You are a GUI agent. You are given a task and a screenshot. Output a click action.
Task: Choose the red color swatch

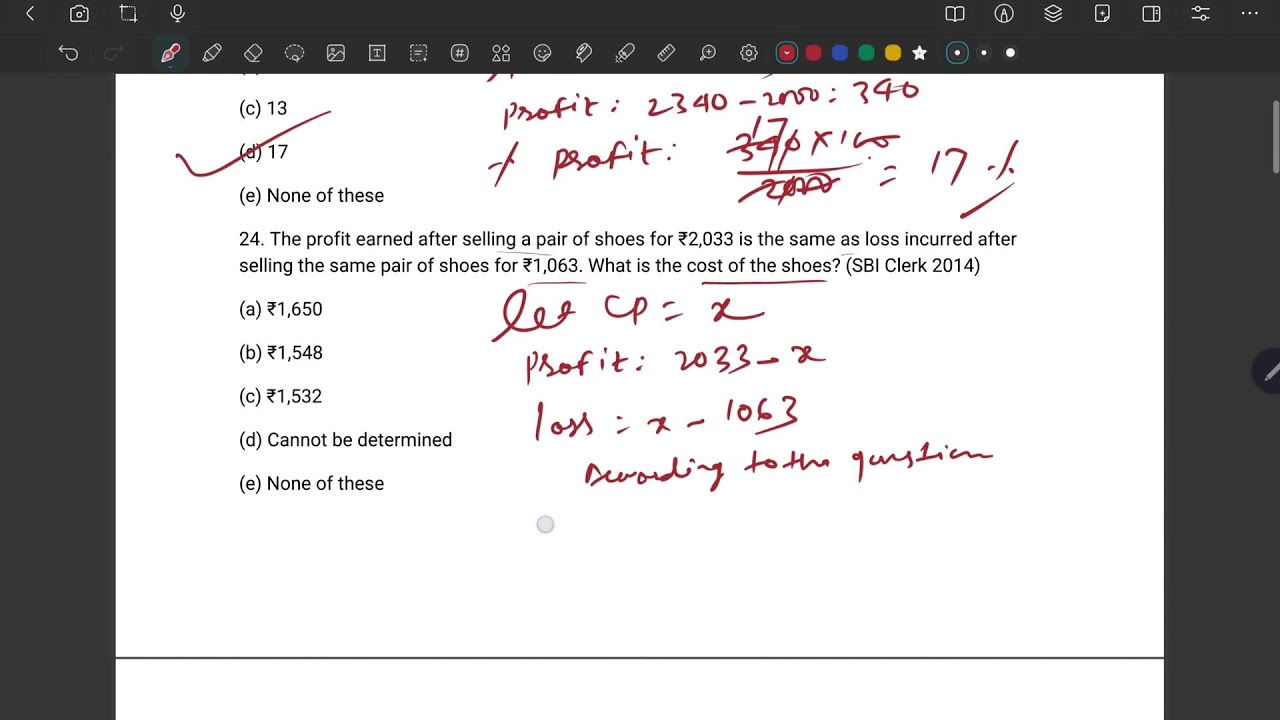pyautogui.click(x=814, y=53)
